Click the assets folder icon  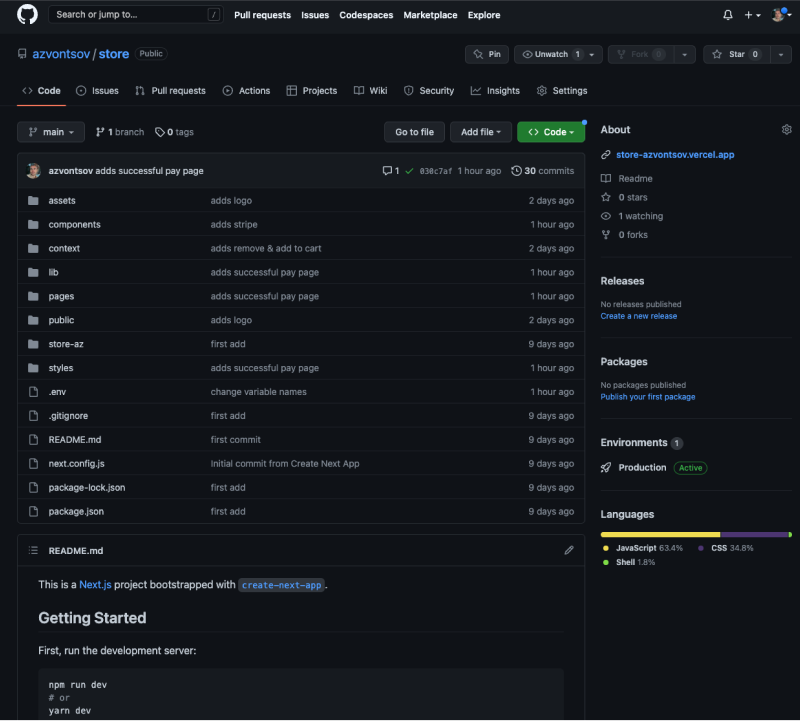(33, 200)
